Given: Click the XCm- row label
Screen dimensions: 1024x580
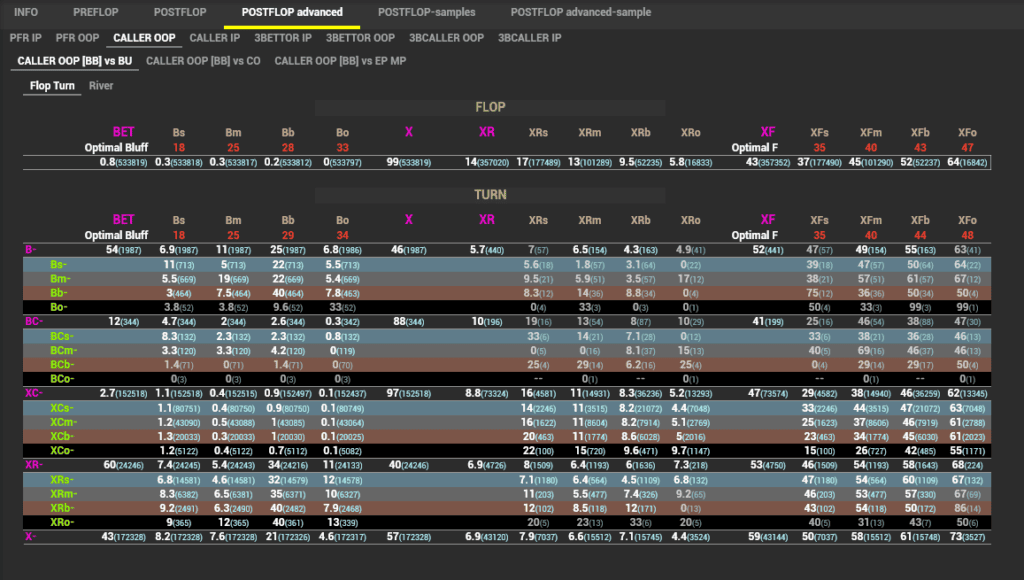Looking at the screenshot, I should pyautogui.click(x=63, y=423).
